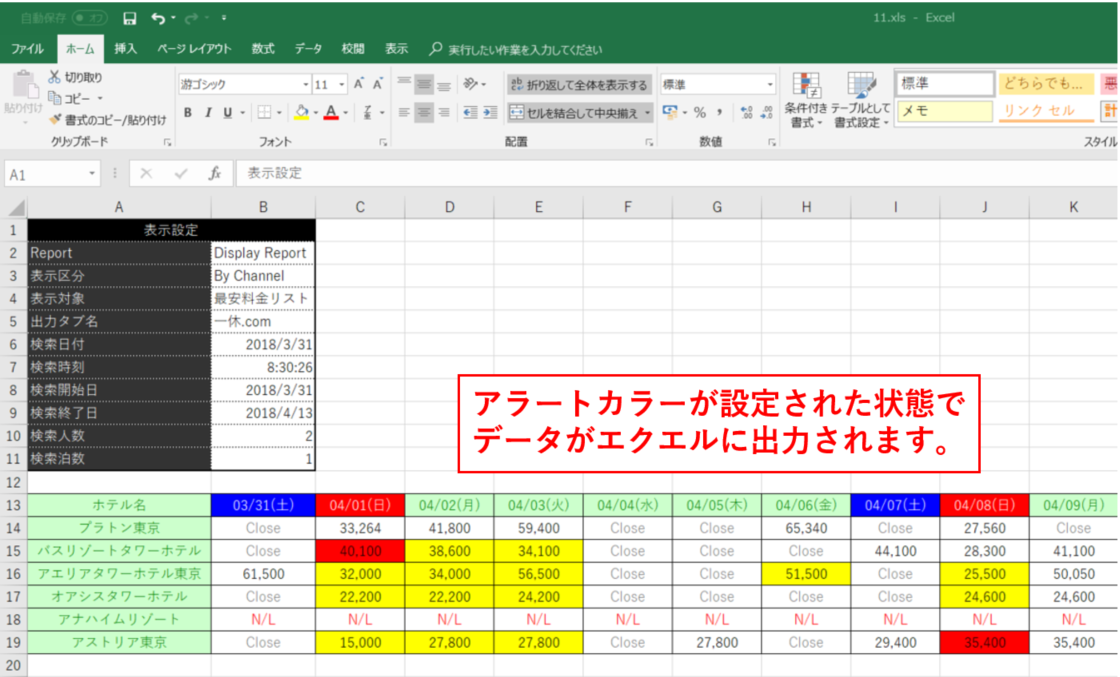Click the Insert Function fx icon
The height and width of the screenshot is (677, 1120).
click(214, 173)
